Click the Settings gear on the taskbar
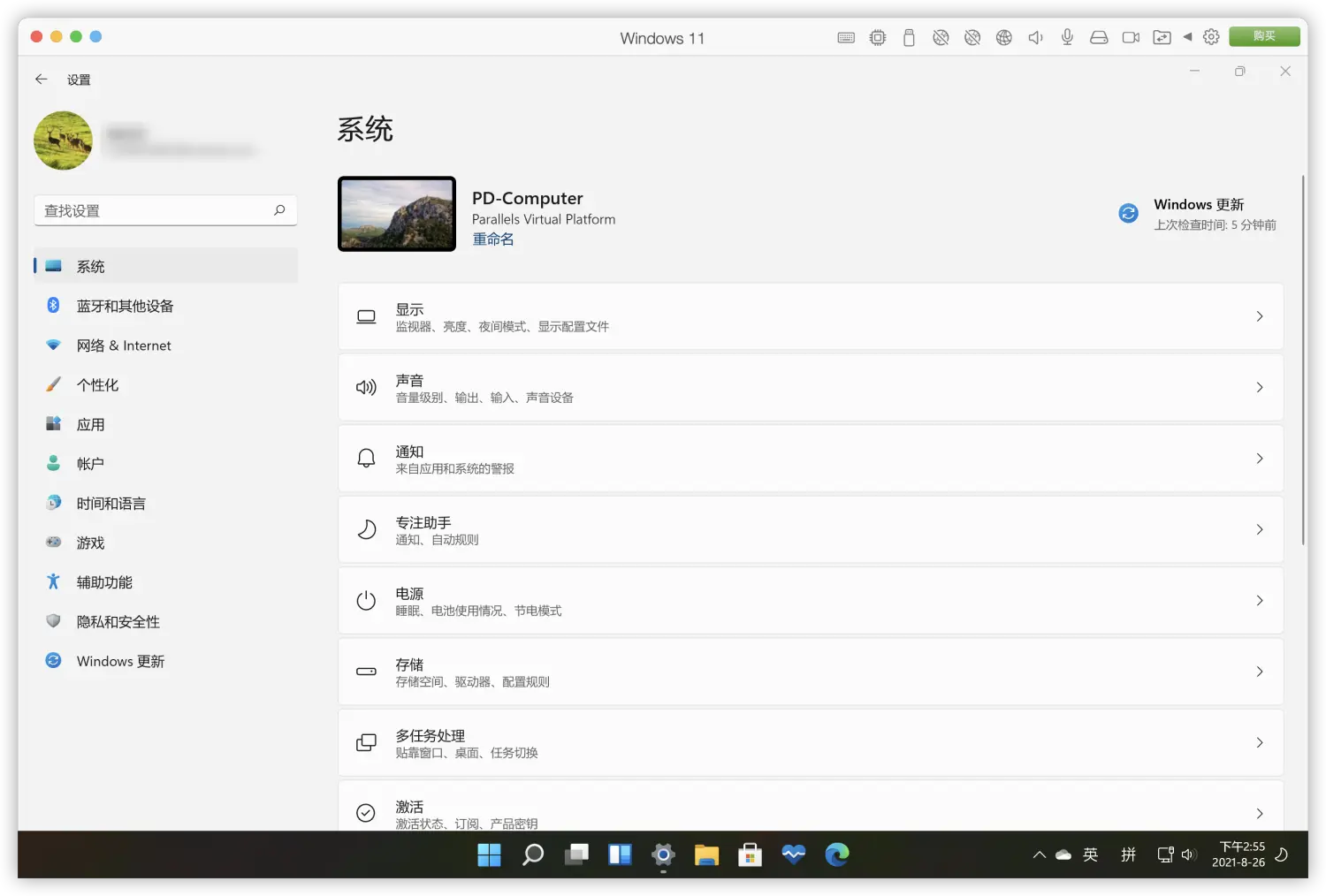The image size is (1326, 896). [663, 854]
